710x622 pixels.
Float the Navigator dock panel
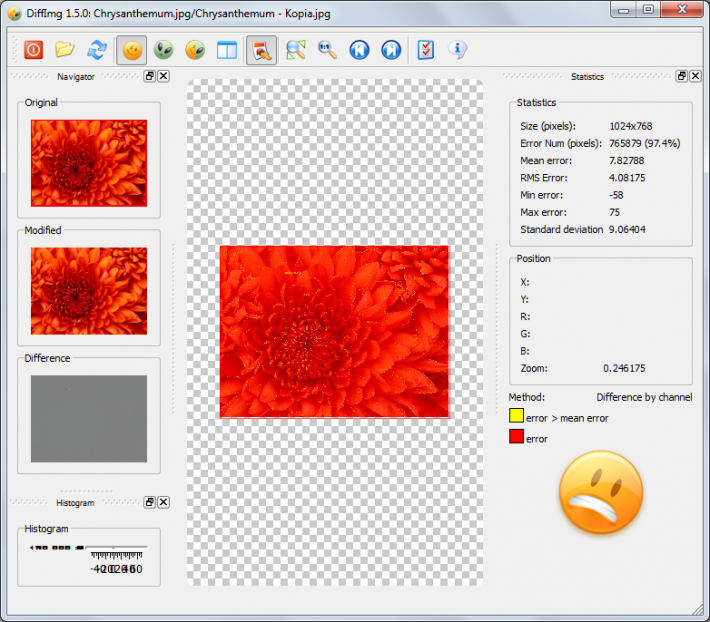pos(150,76)
